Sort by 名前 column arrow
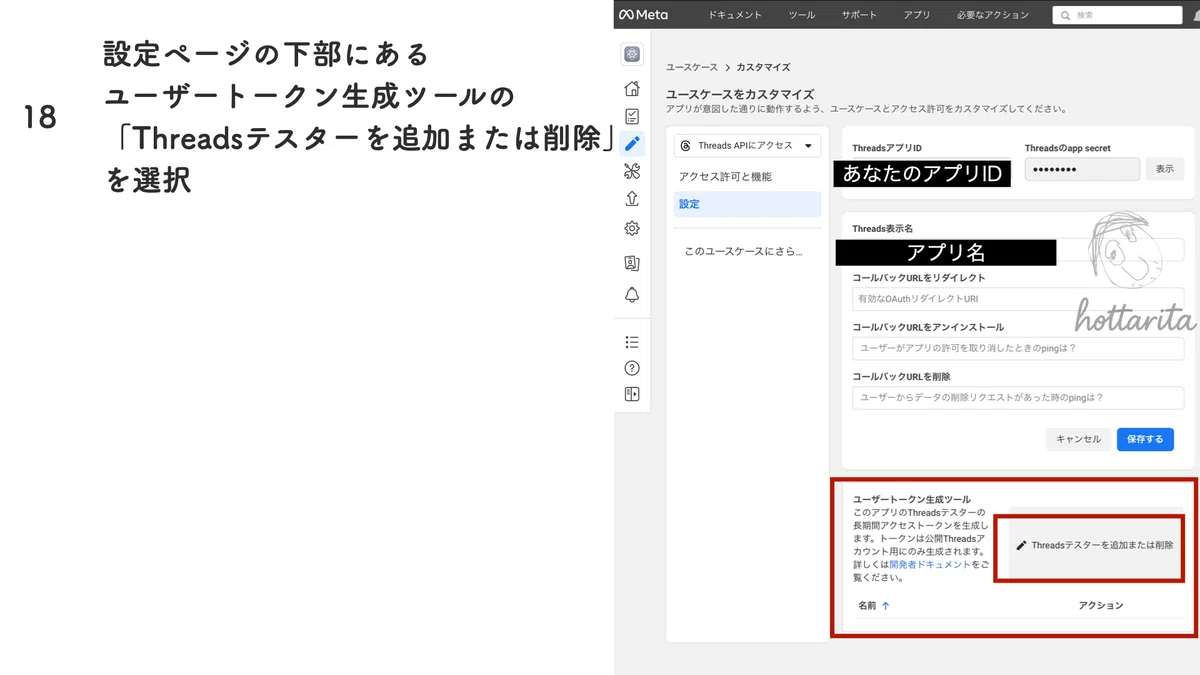Screen dimensions: 1200x675 click(885, 606)
